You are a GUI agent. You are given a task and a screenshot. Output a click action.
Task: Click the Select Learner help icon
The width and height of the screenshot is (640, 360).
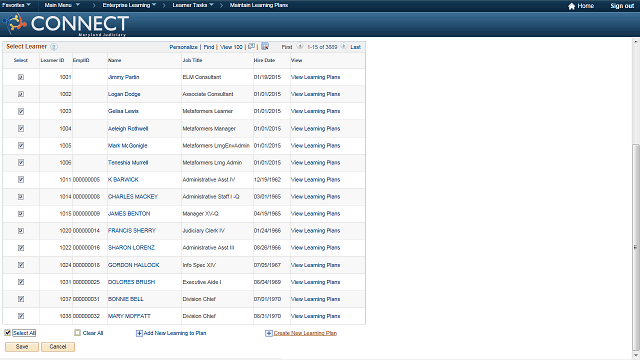(x=54, y=47)
